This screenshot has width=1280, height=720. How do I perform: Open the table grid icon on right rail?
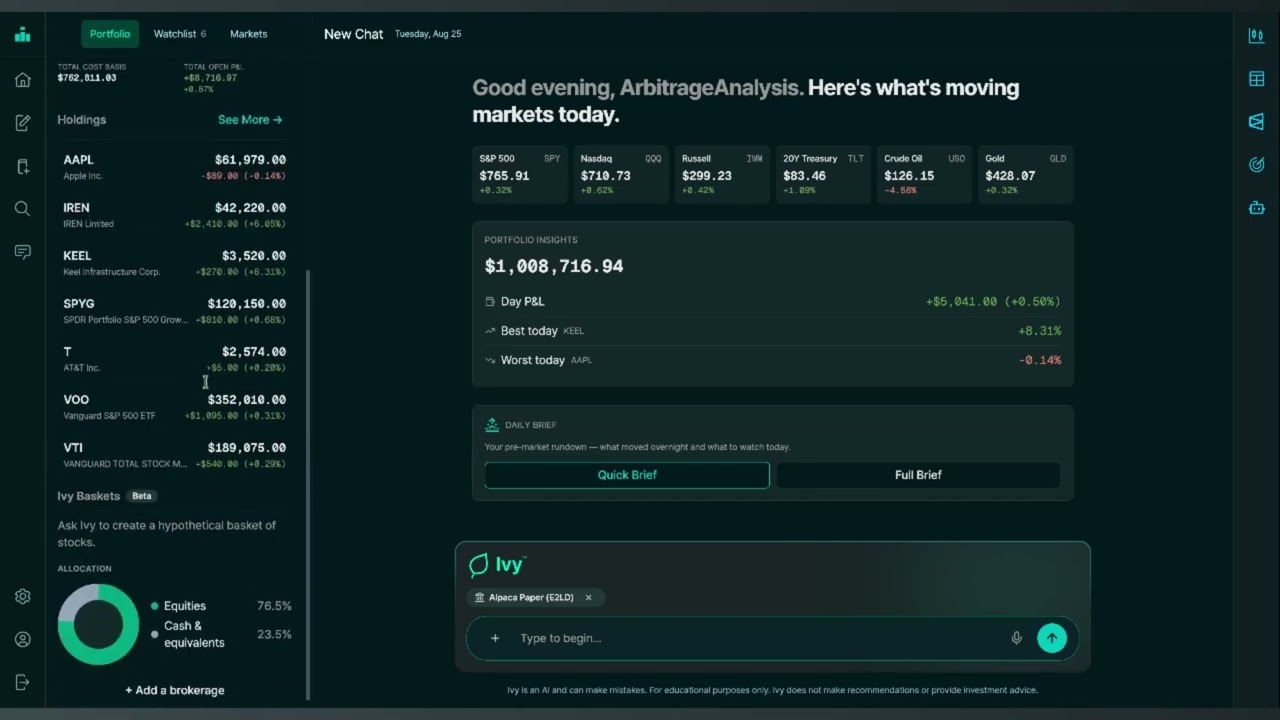click(1257, 79)
